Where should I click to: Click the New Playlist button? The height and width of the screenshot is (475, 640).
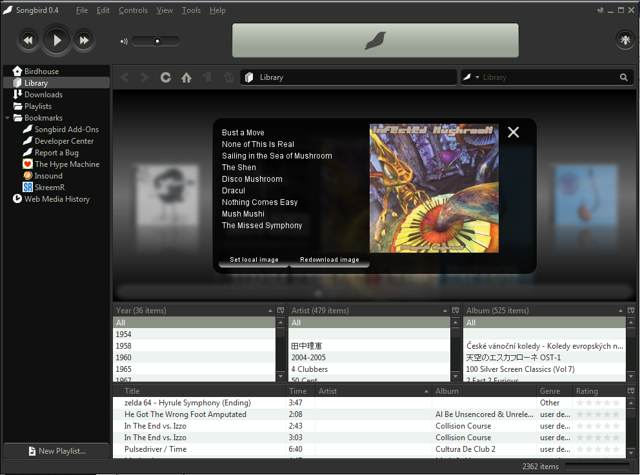coord(57,451)
